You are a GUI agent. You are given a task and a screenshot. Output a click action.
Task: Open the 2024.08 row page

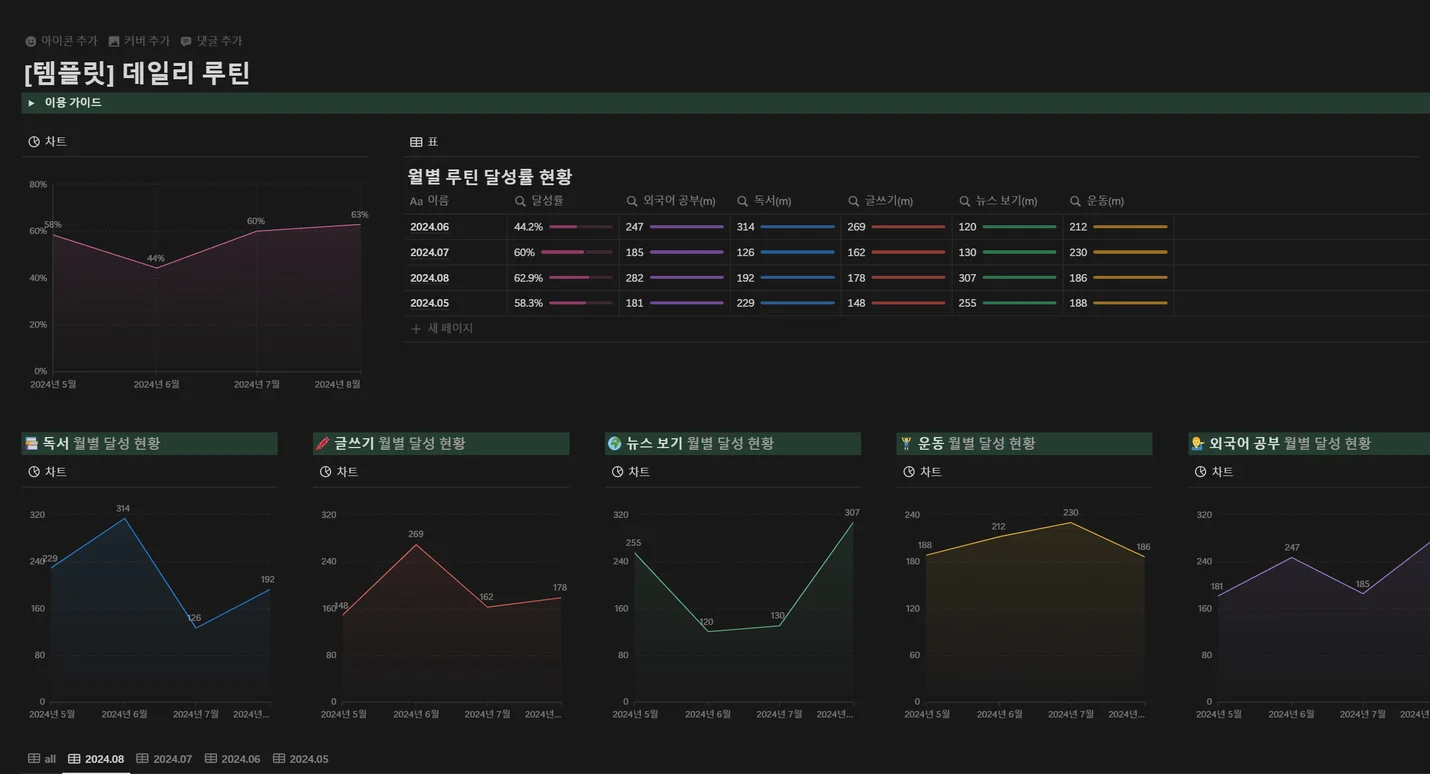[429, 278]
